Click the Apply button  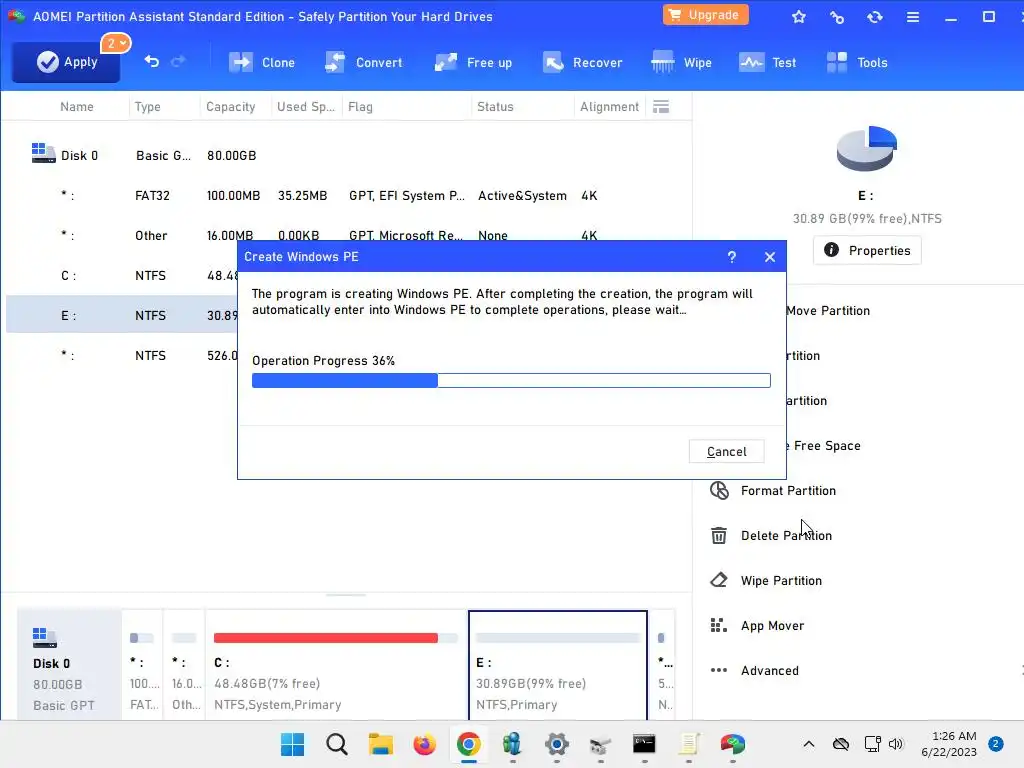click(x=66, y=62)
